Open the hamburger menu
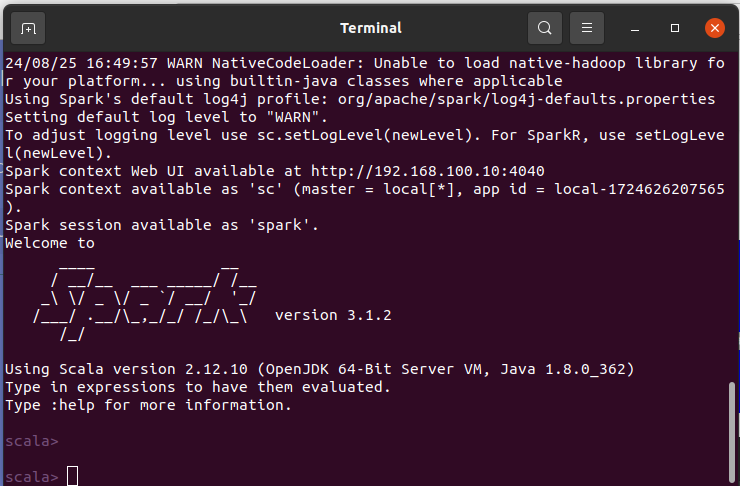This screenshot has width=740, height=486. coord(588,28)
